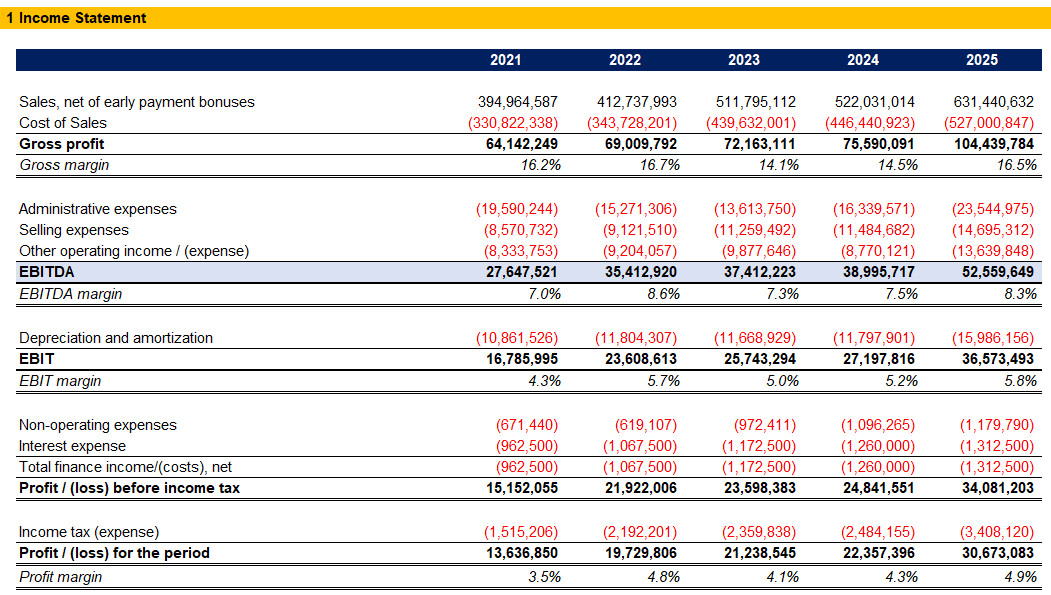Image resolution: width=1051 pixels, height=595 pixels.
Task: Click 2021 sales value 394,964,587
Action: [x=517, y=102]
